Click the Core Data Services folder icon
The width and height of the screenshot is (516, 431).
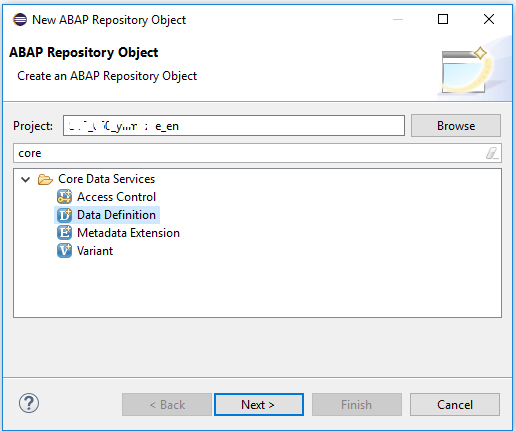(x=45, y=179)
